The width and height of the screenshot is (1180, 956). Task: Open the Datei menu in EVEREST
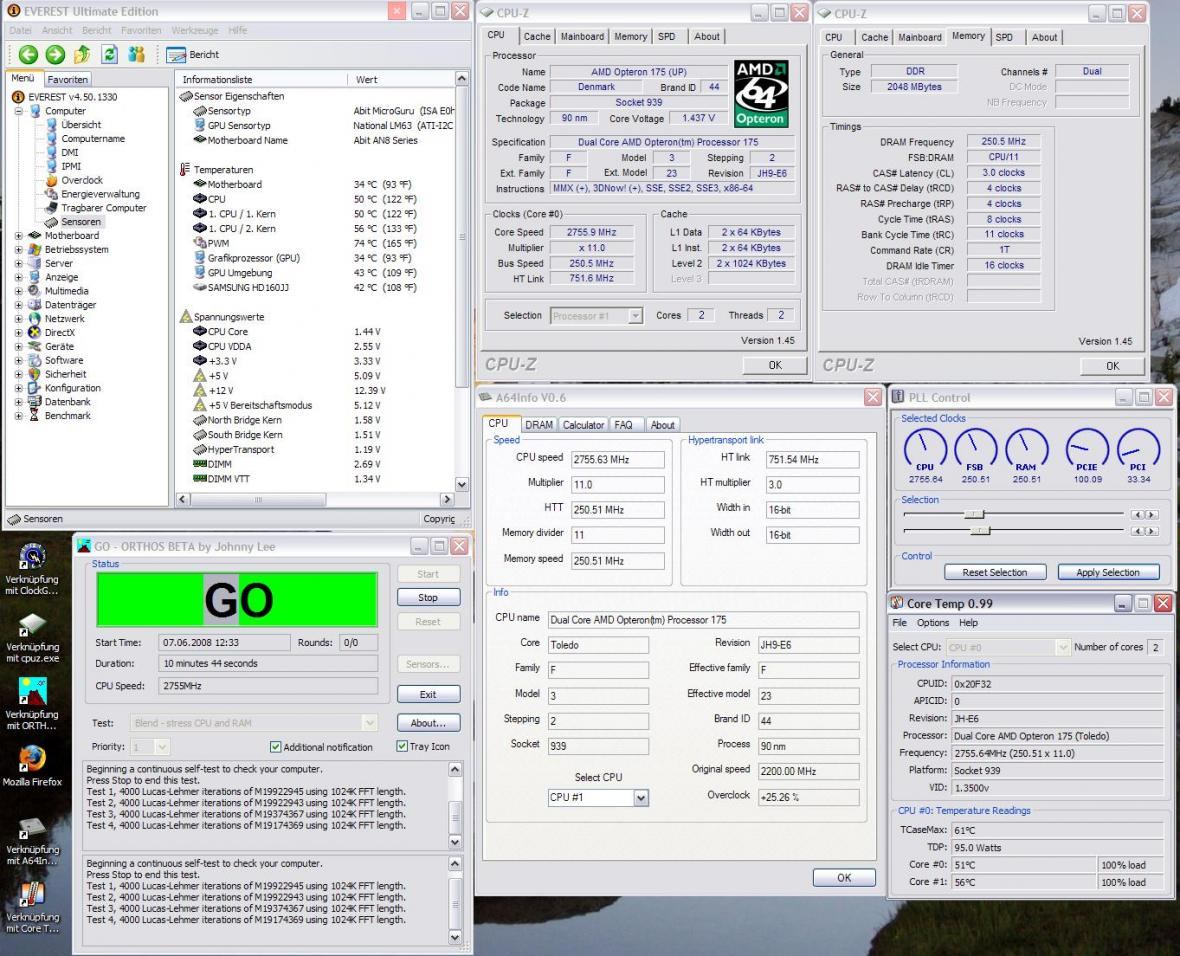[20, 30]
